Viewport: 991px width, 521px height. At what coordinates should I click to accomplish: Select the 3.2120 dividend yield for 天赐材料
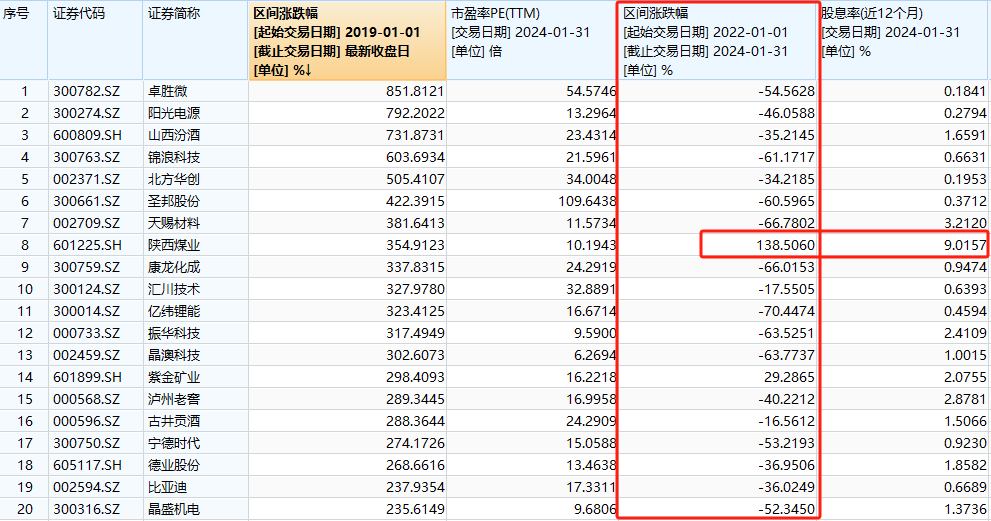pos(965,223)
